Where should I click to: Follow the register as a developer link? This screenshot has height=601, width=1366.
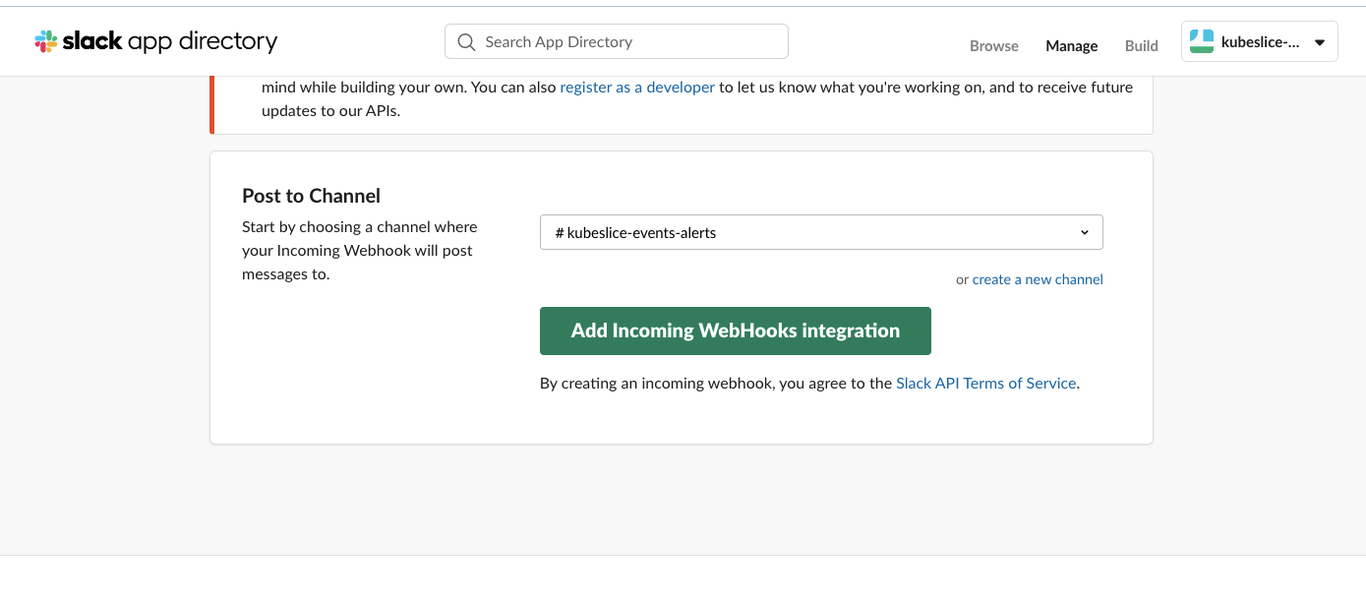point(637,87)
